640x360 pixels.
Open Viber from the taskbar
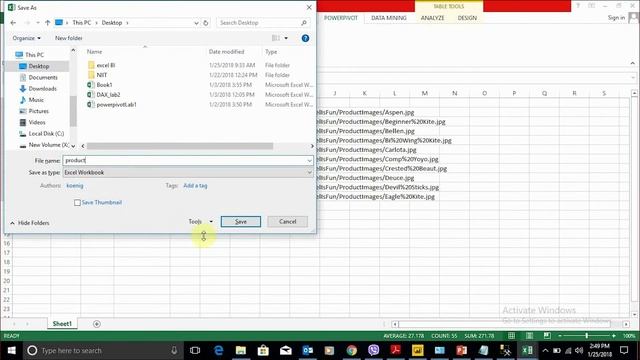(x=373, y=350)
